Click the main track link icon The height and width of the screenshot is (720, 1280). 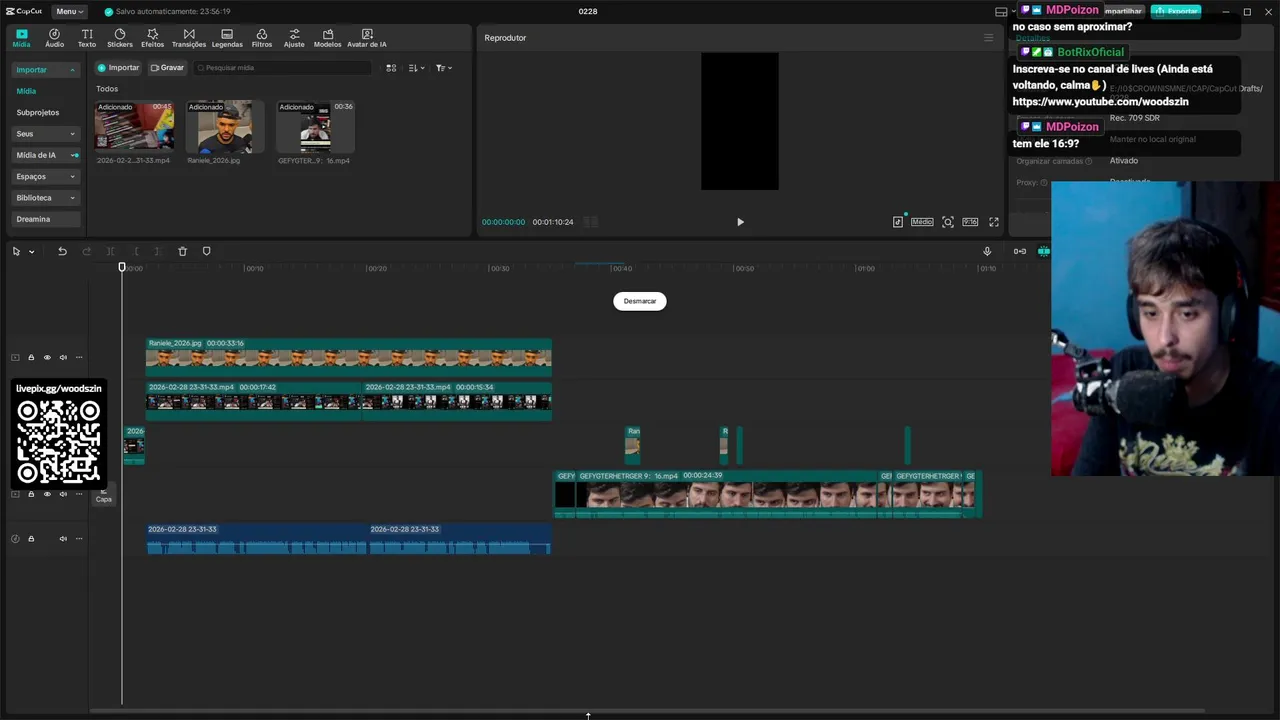click(1020, 251)
